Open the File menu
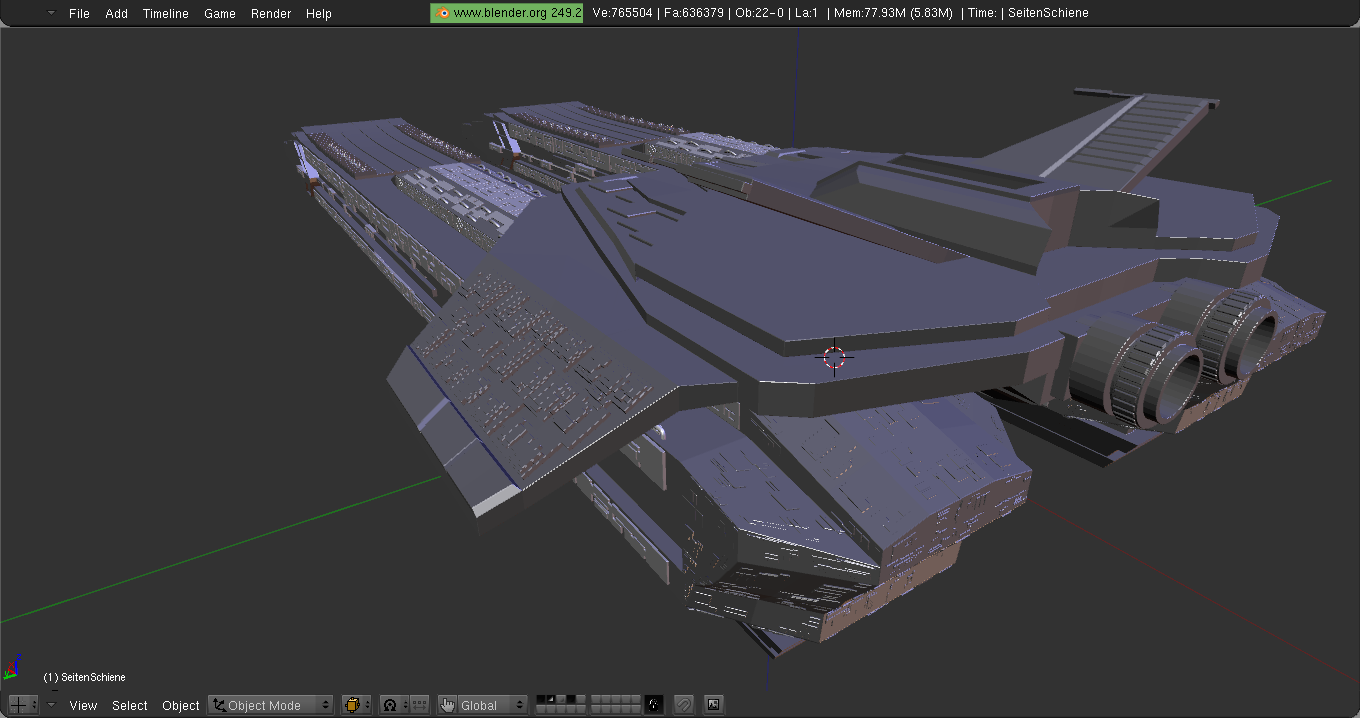This screenshot has height=718, width=1360. coord(79,13)
